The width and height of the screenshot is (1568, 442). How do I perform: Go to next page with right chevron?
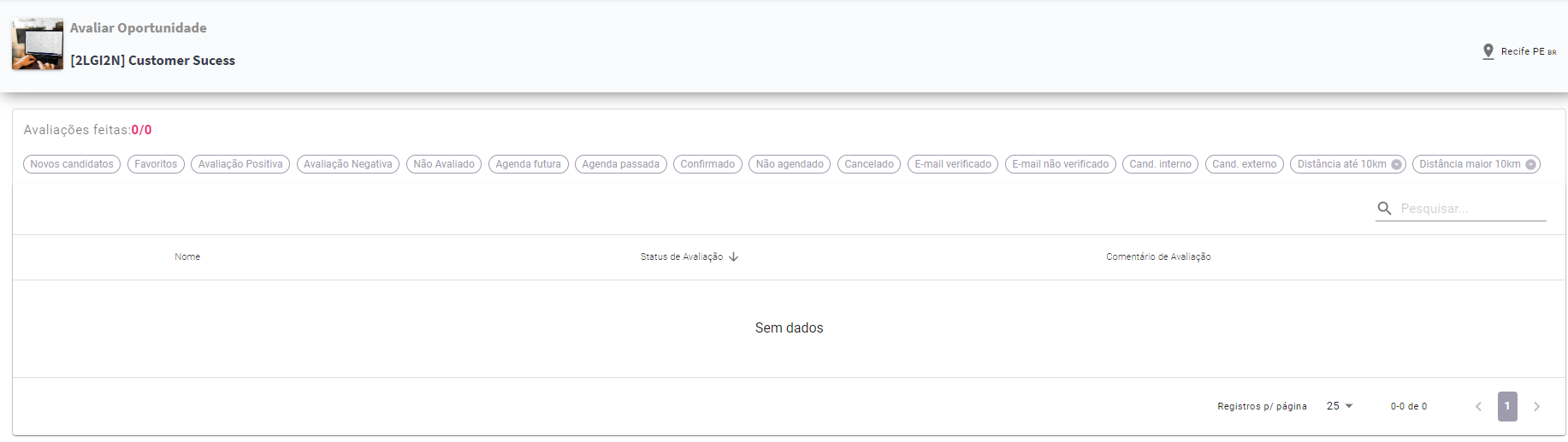1536,407
